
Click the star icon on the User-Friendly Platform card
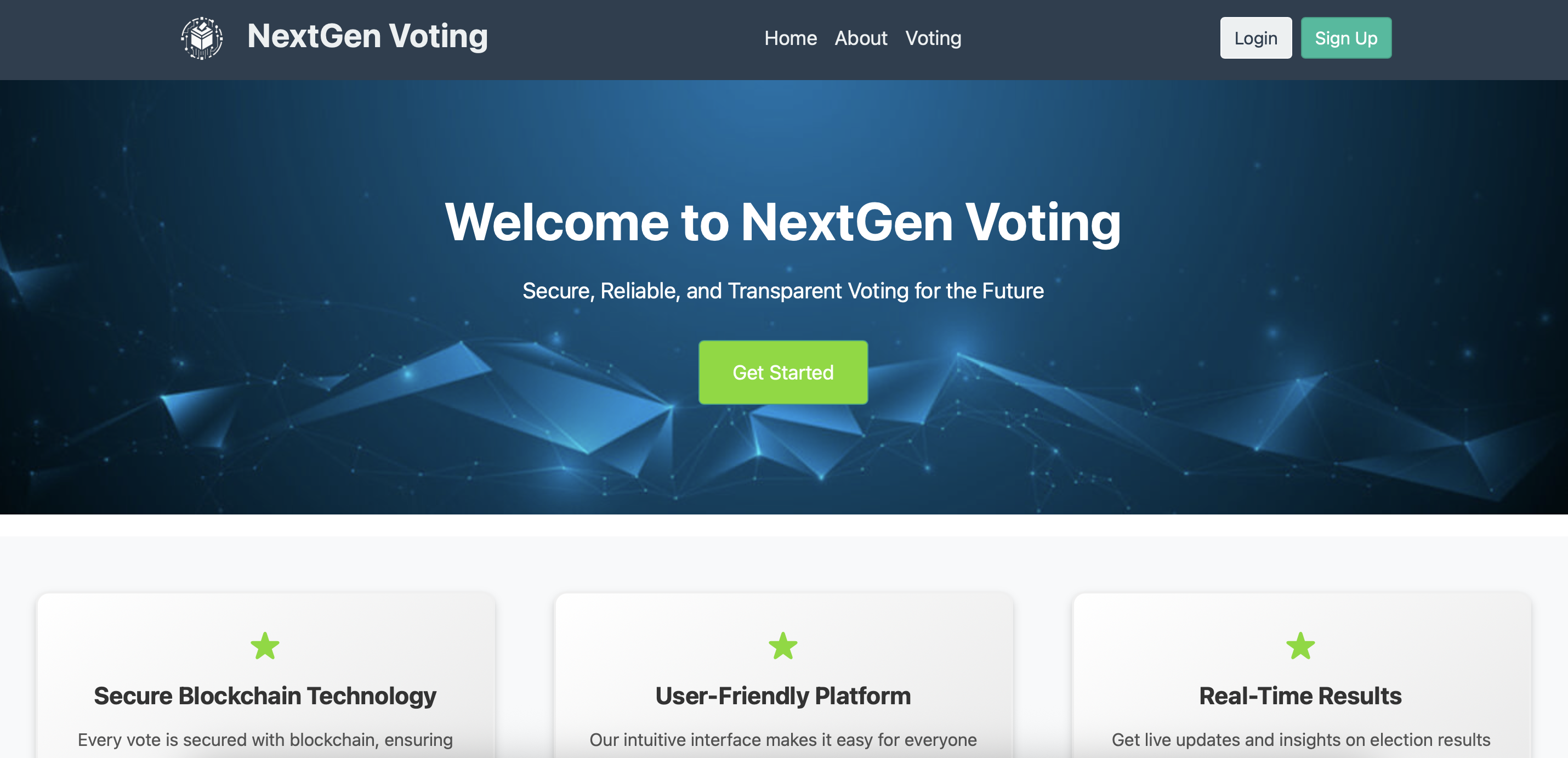point(783,646)
